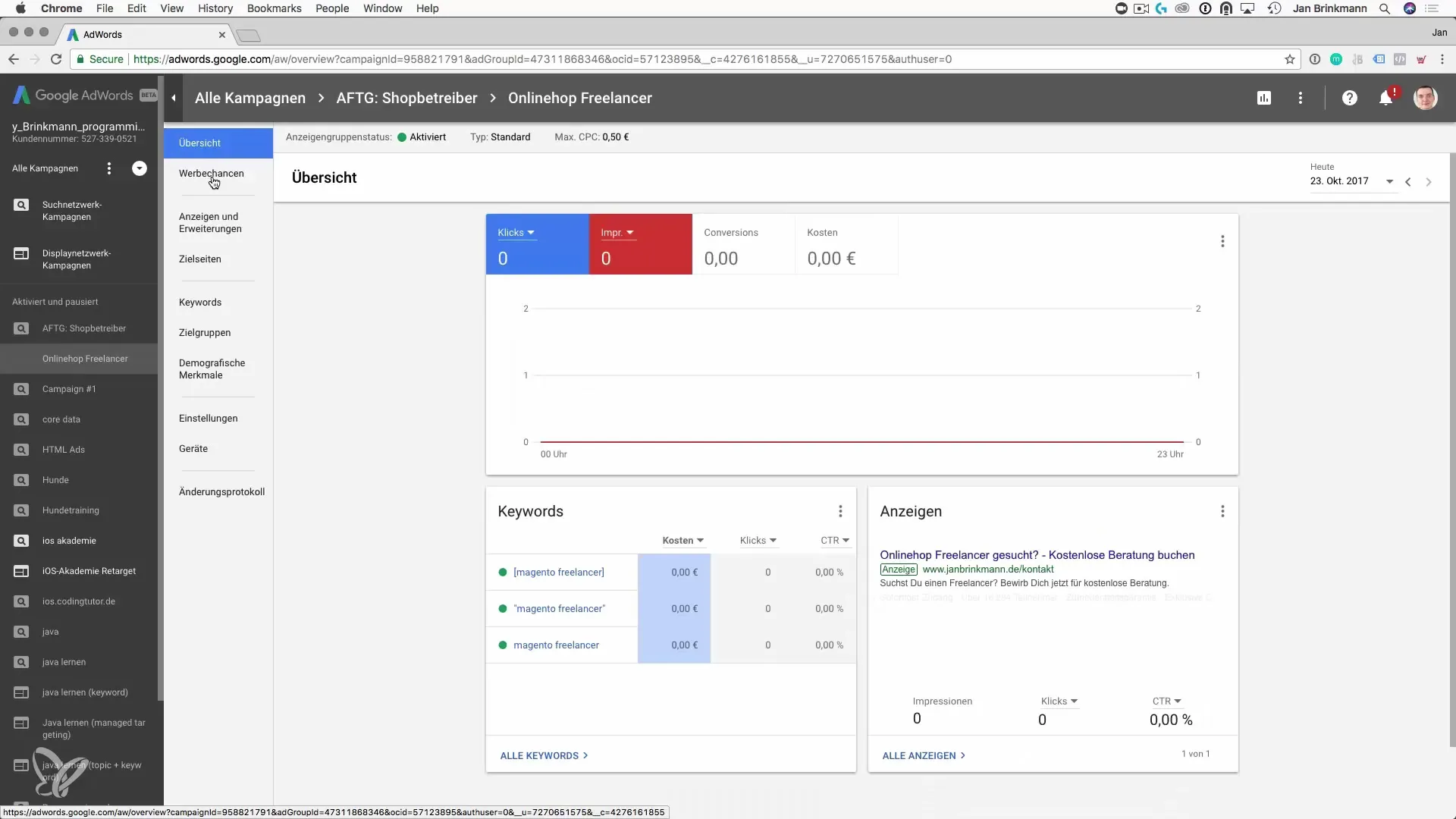Screen dimensions: 1456x819
Task: Select the Übersicht tab
Action: click(x=218, y=143)
